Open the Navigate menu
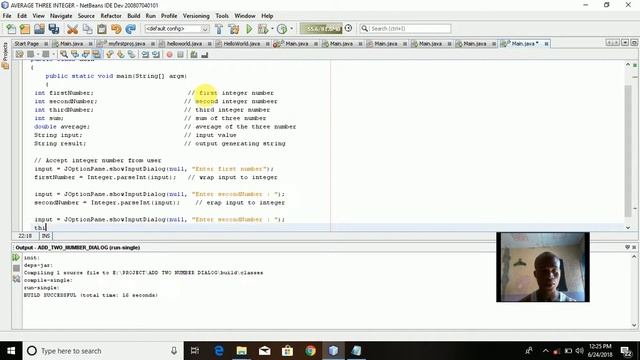 point(61,16)
